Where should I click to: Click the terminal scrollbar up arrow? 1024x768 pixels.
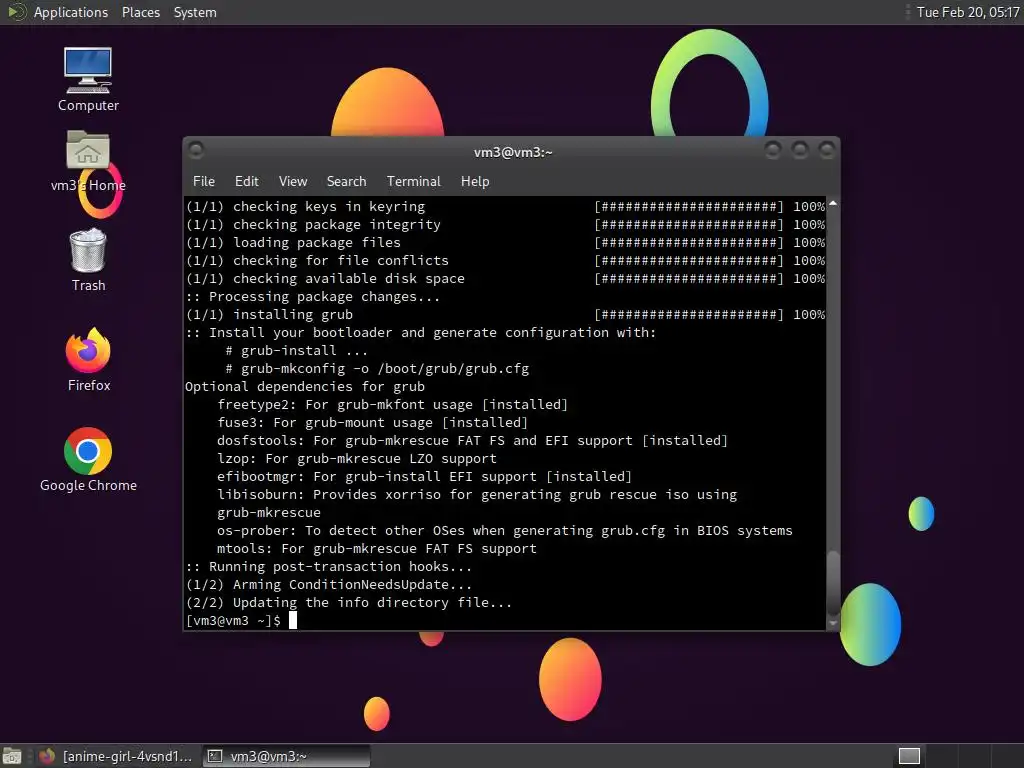coord(833,204)
